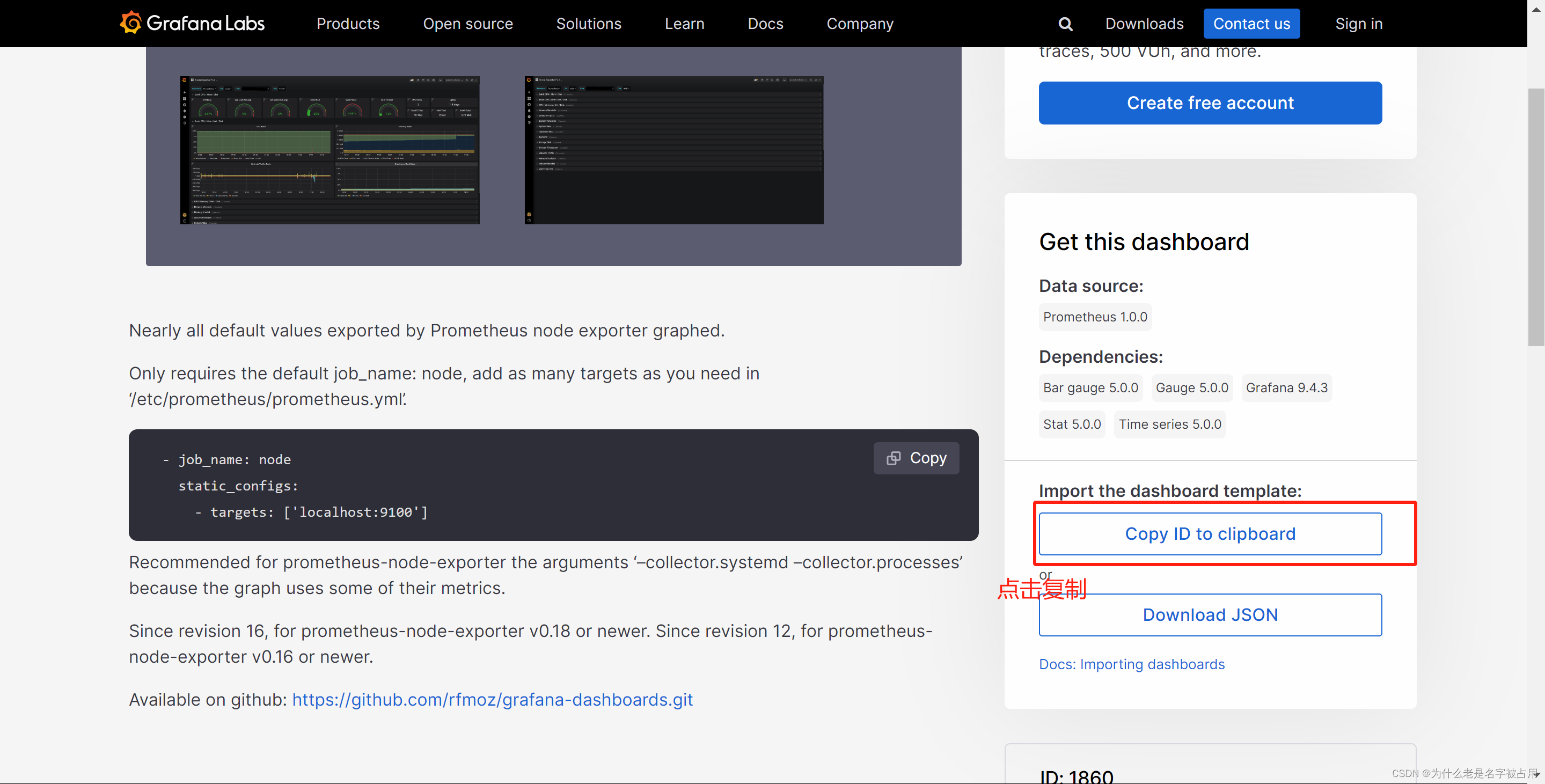
Task: Click the page vertical scrollbar thumb
Action: pos(1536,217)
